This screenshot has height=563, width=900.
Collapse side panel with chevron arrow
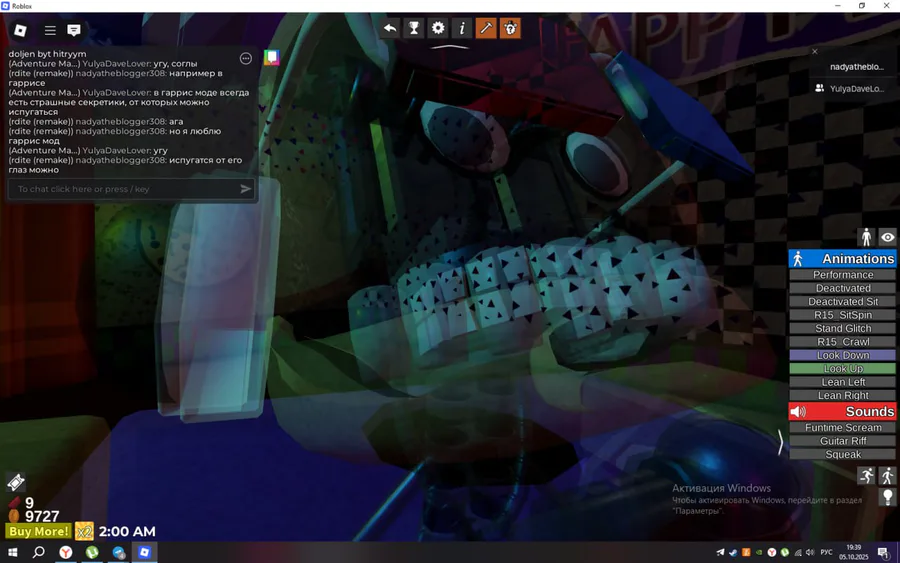pyautogui.click(x=781, y=442)
